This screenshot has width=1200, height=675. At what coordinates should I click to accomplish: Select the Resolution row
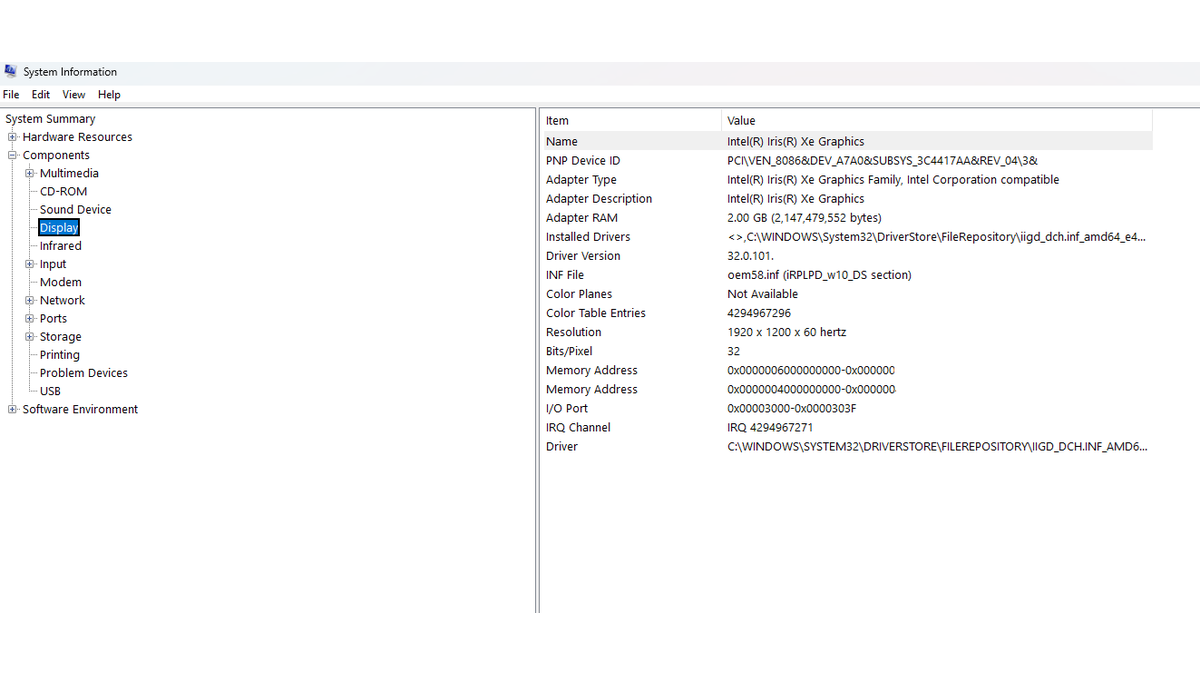pyautogui.click(x=847, y=332)
